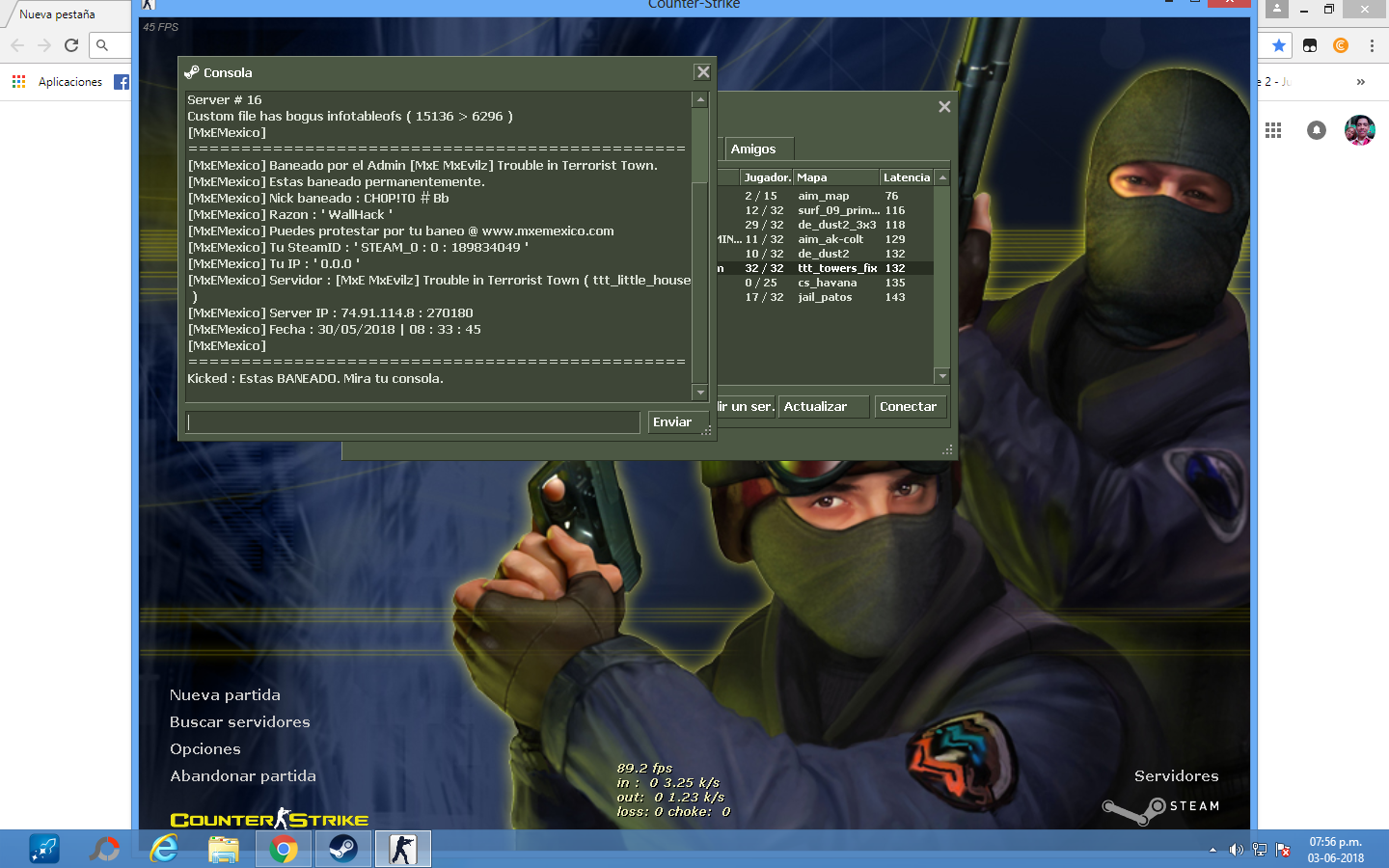Click the Steam logo in game menu
Image resolution: width=1389 pixels, height=868 pixels.
[1161, 809]
